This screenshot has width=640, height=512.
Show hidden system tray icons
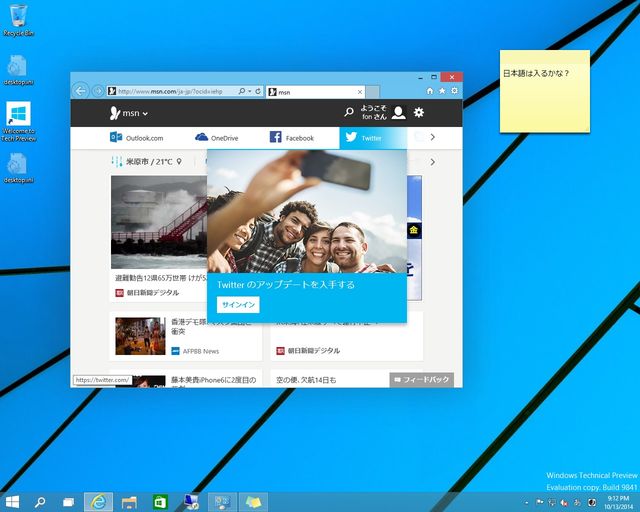coord(527,503)
